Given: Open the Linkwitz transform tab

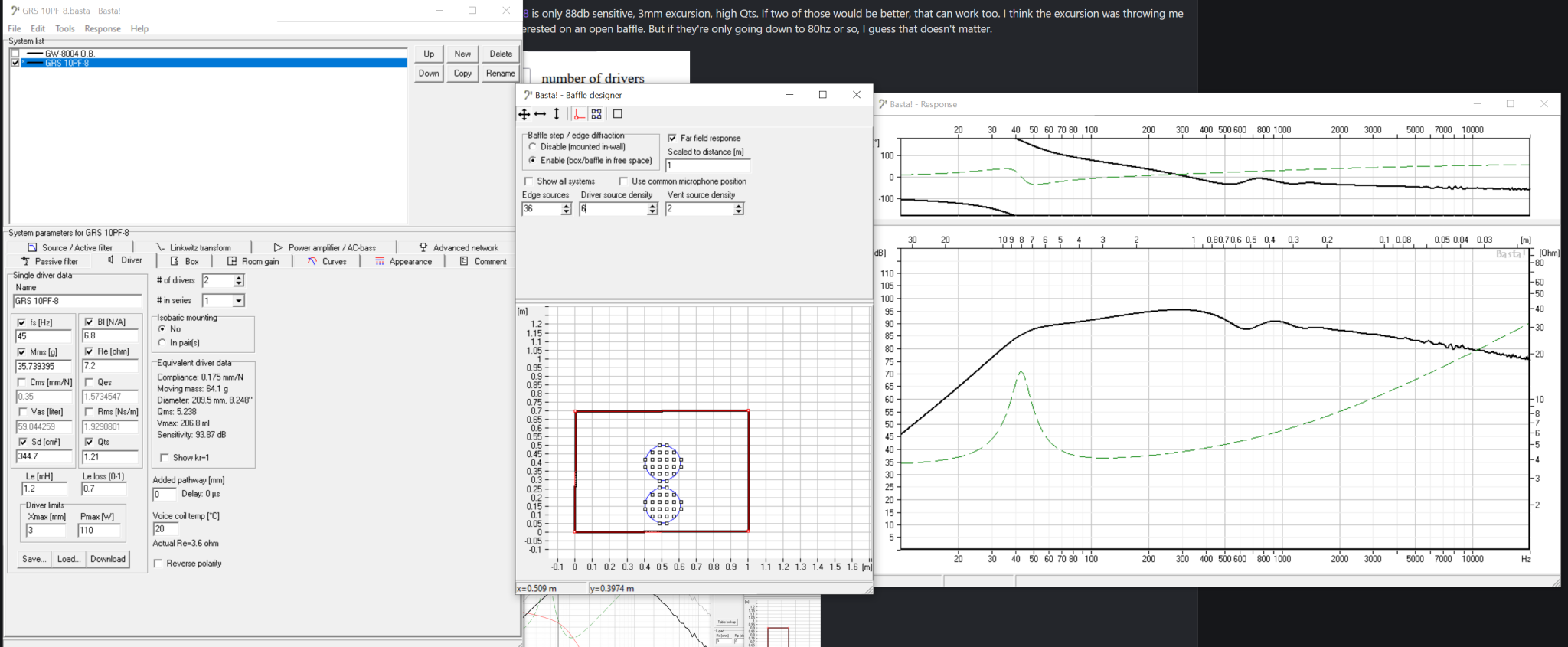Looking at the screenshot, I should (x=193, y=248).
